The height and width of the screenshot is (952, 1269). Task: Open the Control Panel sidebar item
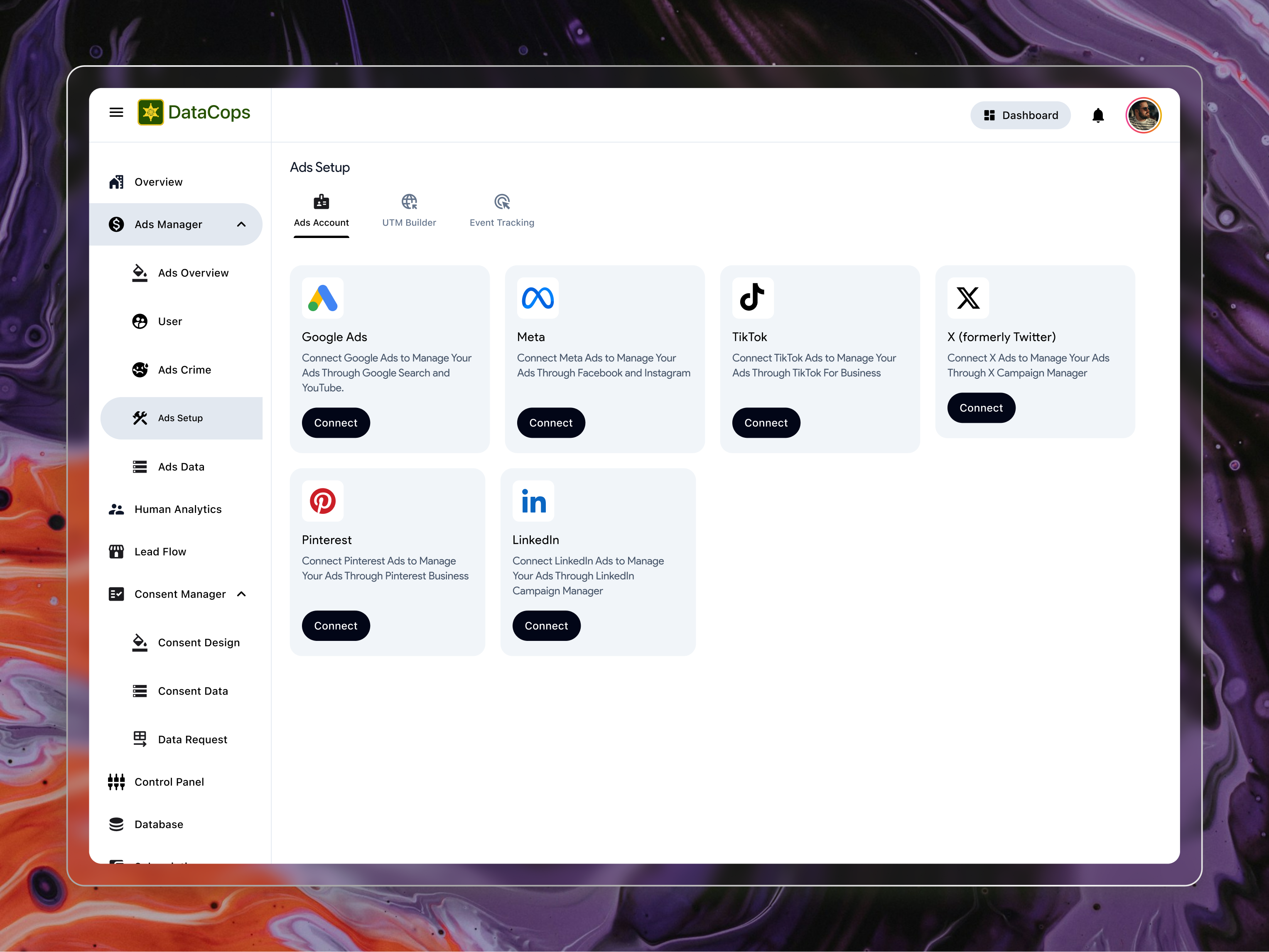coord(169,782)
